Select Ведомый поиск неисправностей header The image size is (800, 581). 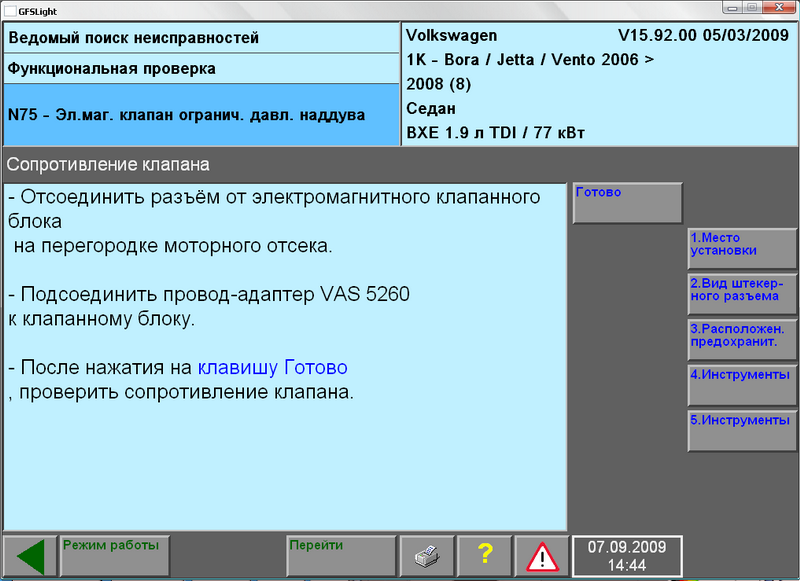pyautogui.click(x=202, y=38)
